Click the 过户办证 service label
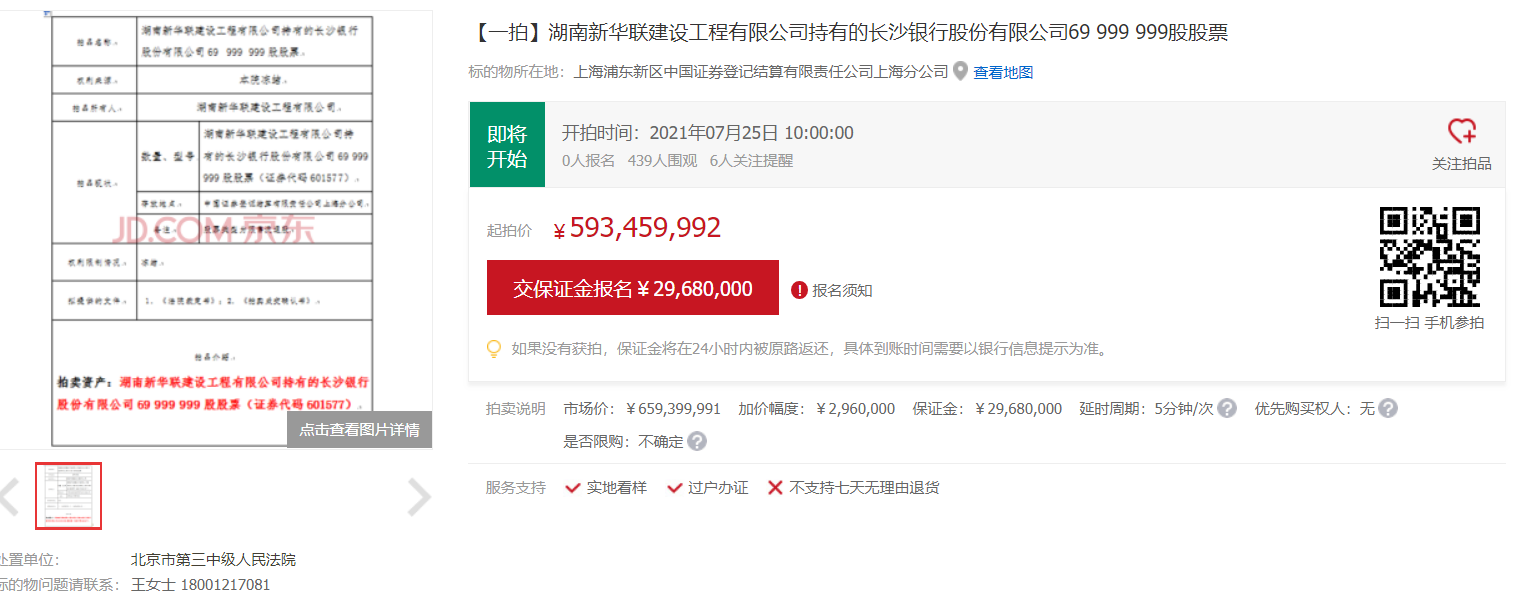The width and height of the screenshot is (1522, 592). 718,488
